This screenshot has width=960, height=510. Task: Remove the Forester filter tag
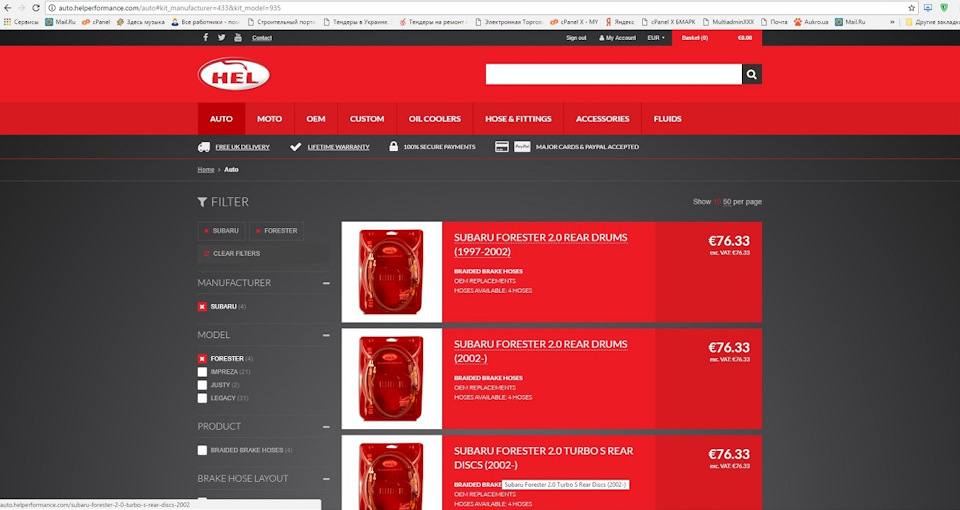pos(277,231)
